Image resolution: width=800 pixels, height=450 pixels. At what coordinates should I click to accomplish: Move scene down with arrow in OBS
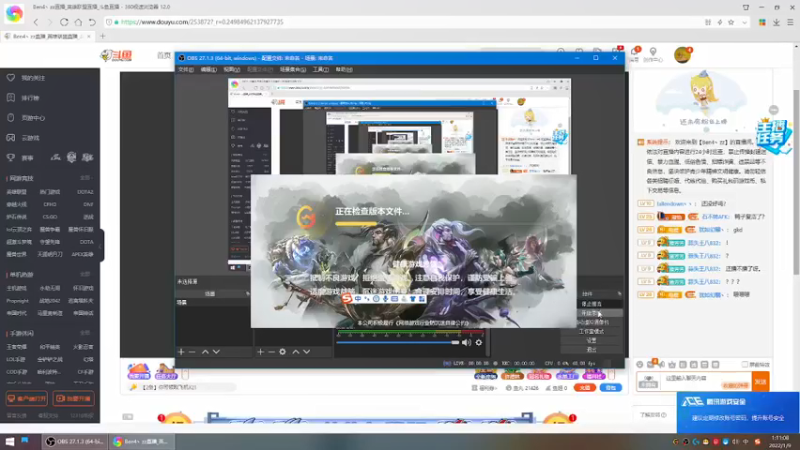click(x=216, y=352)
